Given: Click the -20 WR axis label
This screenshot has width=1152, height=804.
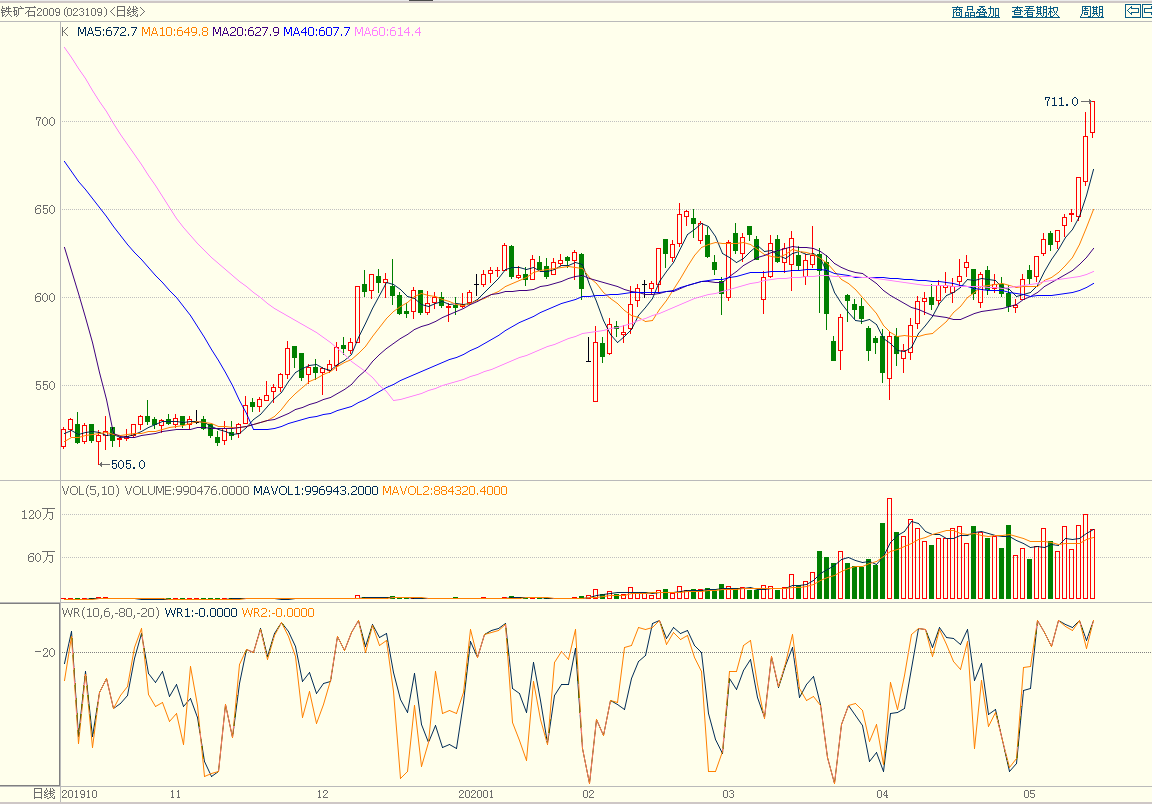Looking at the screenshot, I should coord(45,652).
